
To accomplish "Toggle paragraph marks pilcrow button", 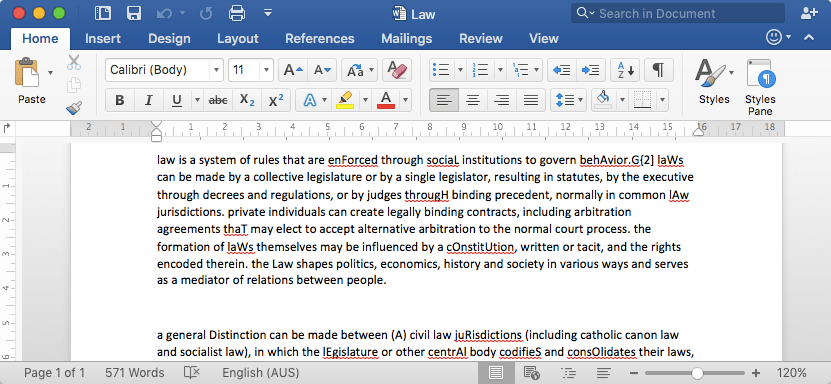I will 658,70.
